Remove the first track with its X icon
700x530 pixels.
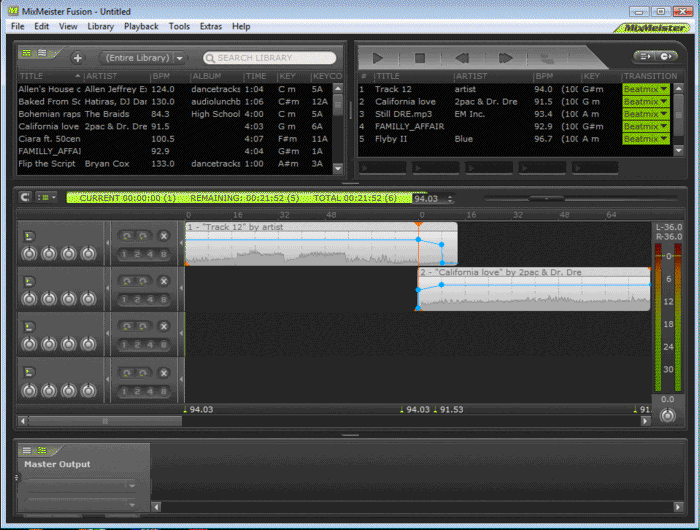tap(164, 236)
